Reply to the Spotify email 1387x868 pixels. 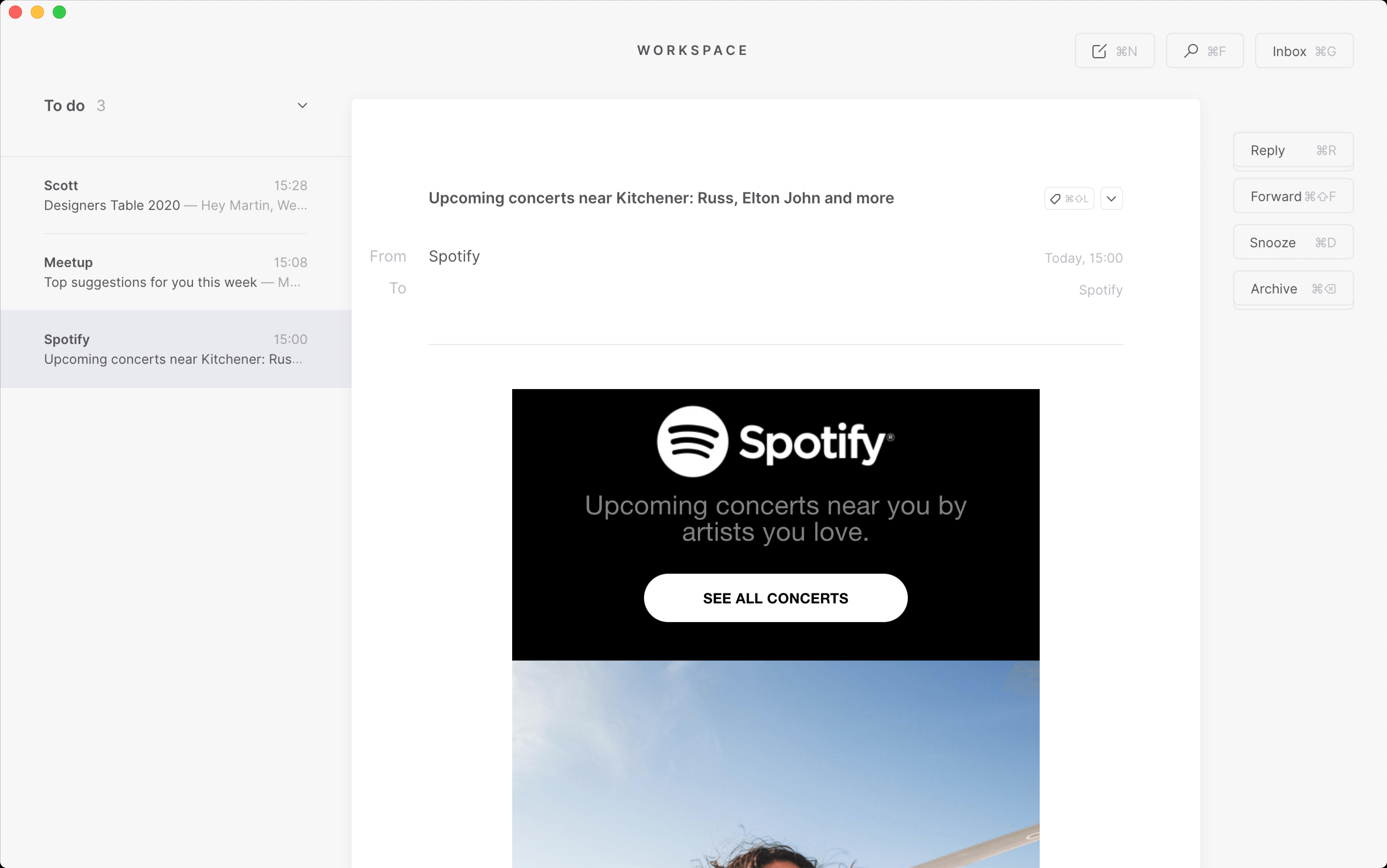click(x=1292, y=150)
